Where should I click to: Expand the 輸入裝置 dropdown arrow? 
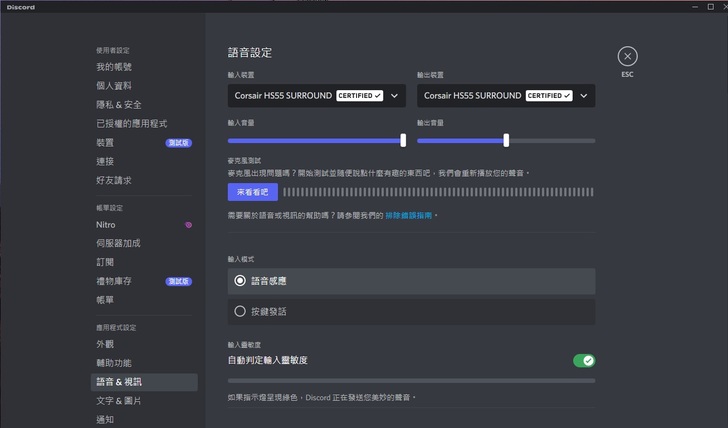point(395,96)
